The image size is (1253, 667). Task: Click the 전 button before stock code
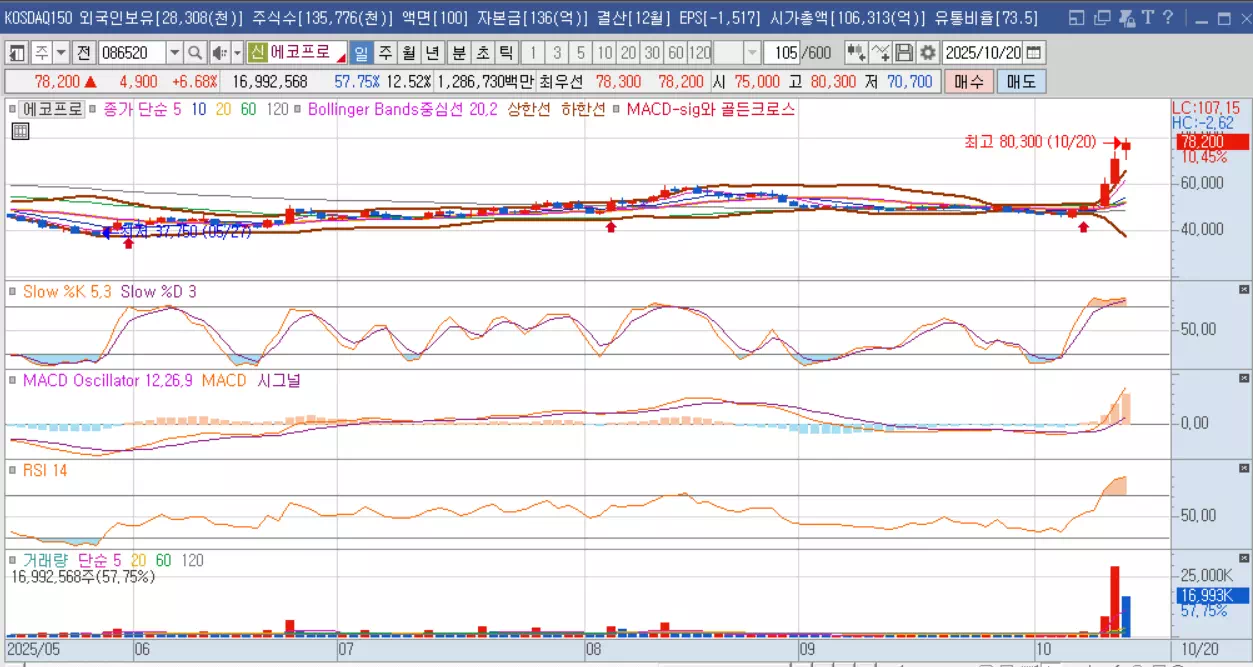83,53
